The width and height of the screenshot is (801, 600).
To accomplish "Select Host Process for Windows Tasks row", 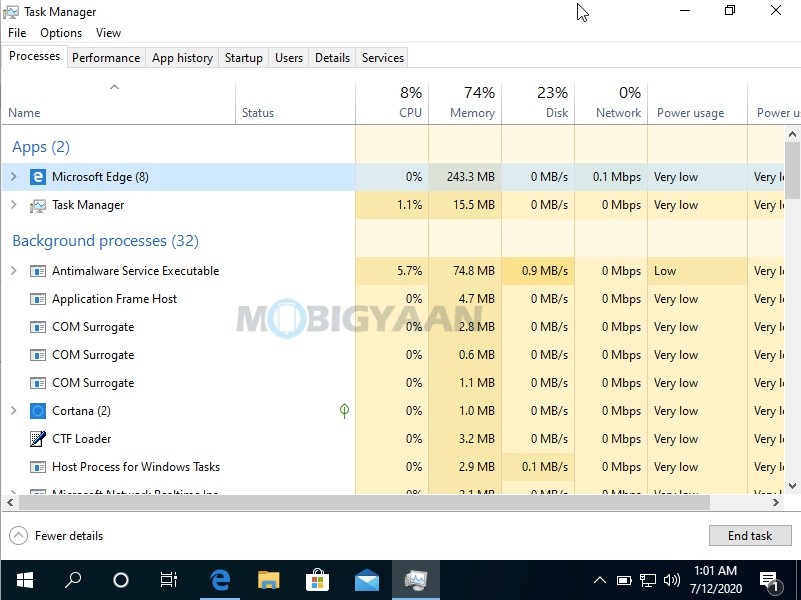I will [392, 467].
